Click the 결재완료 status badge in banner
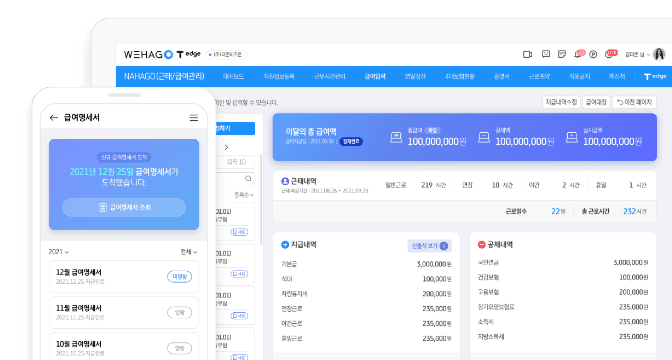The width and height of the screenshot is (672, 360). pyautogui.click(x=351, y=141)
